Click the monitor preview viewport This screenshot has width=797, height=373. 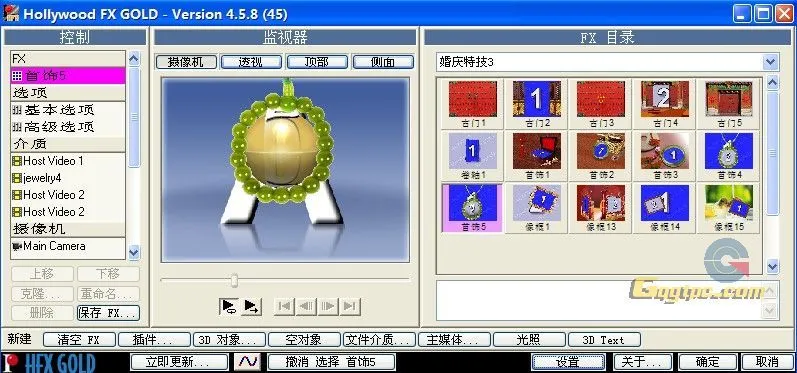[285, 169]
